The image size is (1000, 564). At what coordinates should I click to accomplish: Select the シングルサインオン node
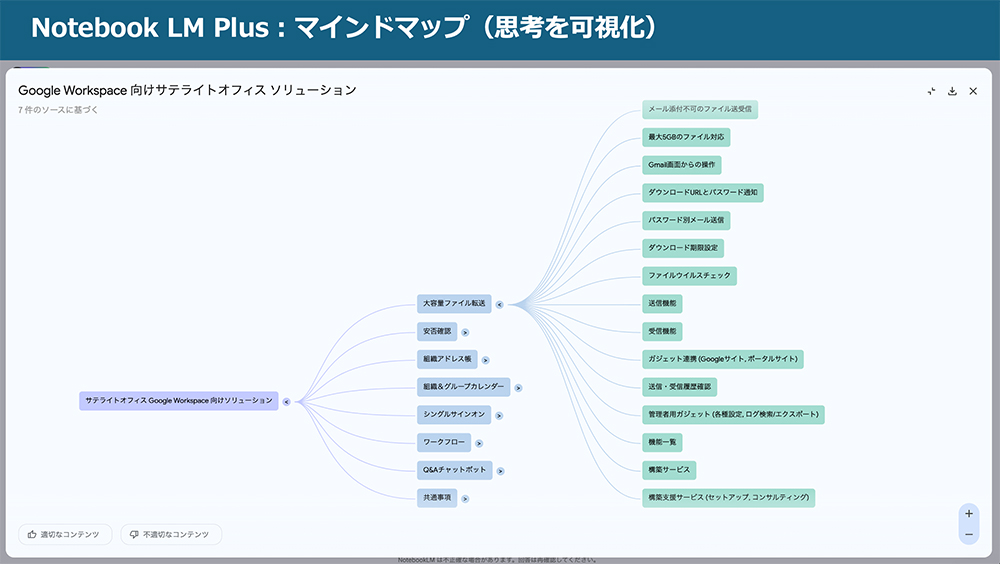click(454, 415)
